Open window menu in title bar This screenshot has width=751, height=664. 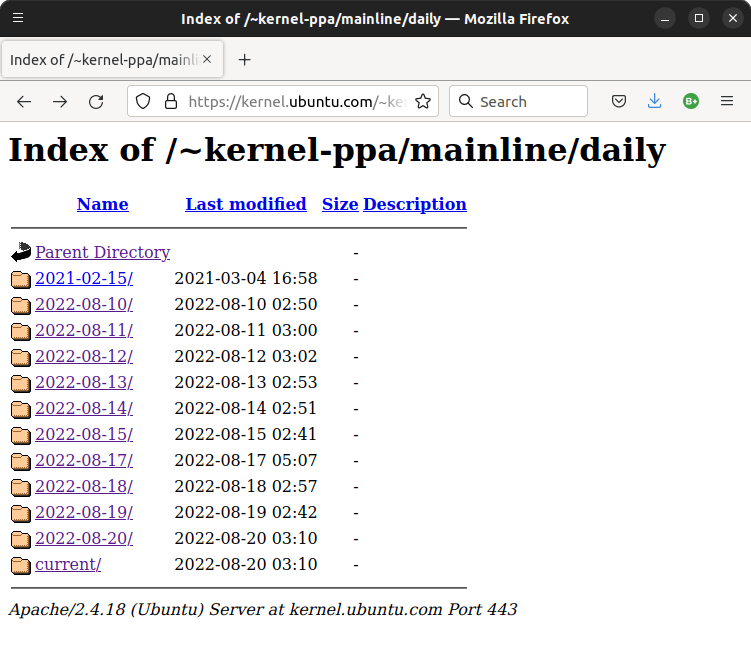(x=18, y=18)
